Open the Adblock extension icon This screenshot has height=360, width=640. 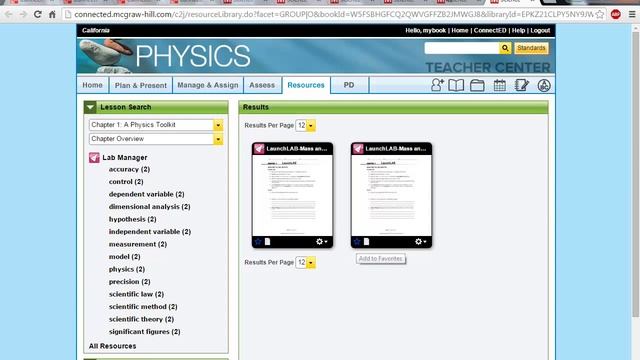616,15
